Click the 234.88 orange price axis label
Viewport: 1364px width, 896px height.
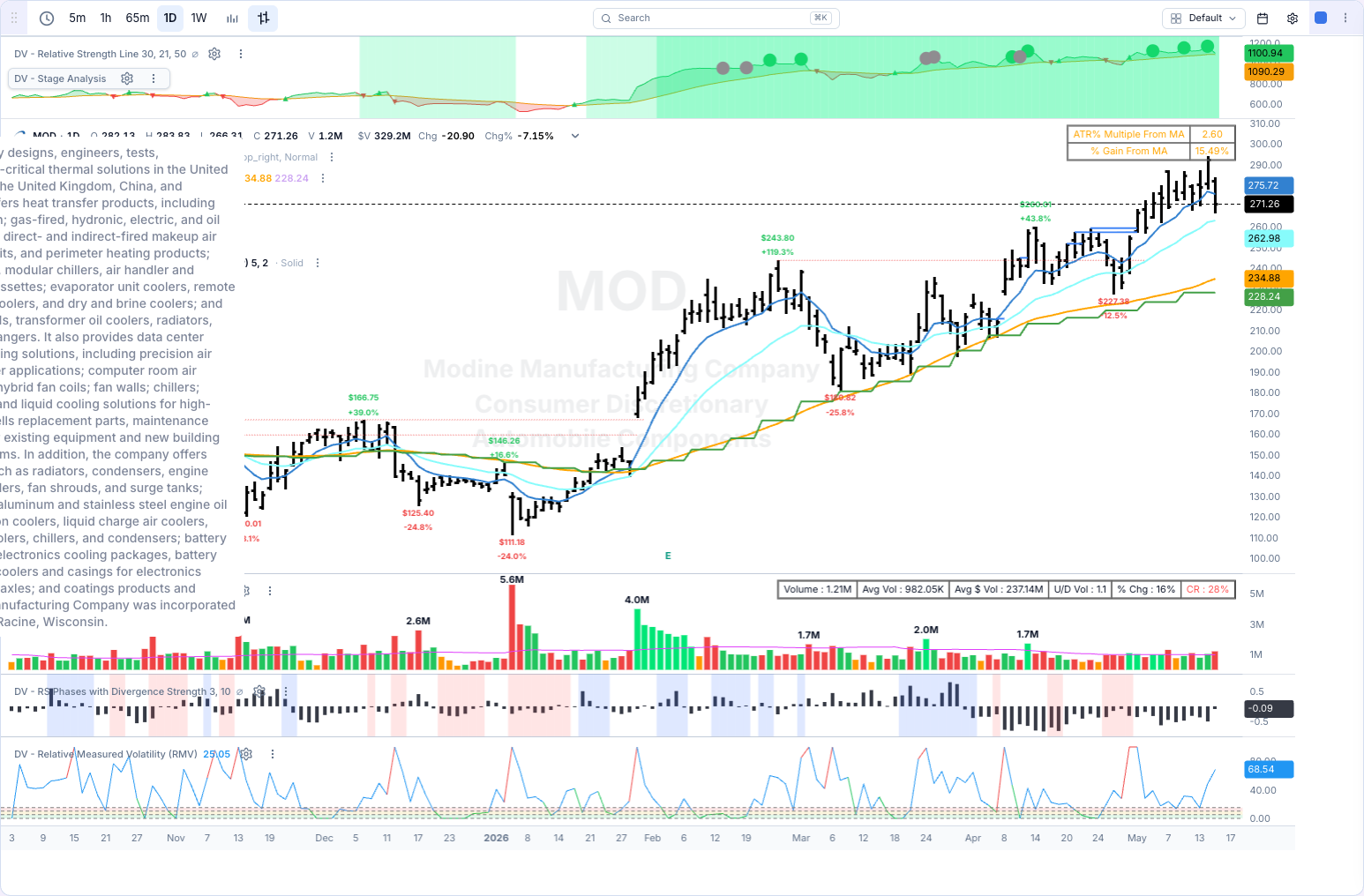point(1270,278)
